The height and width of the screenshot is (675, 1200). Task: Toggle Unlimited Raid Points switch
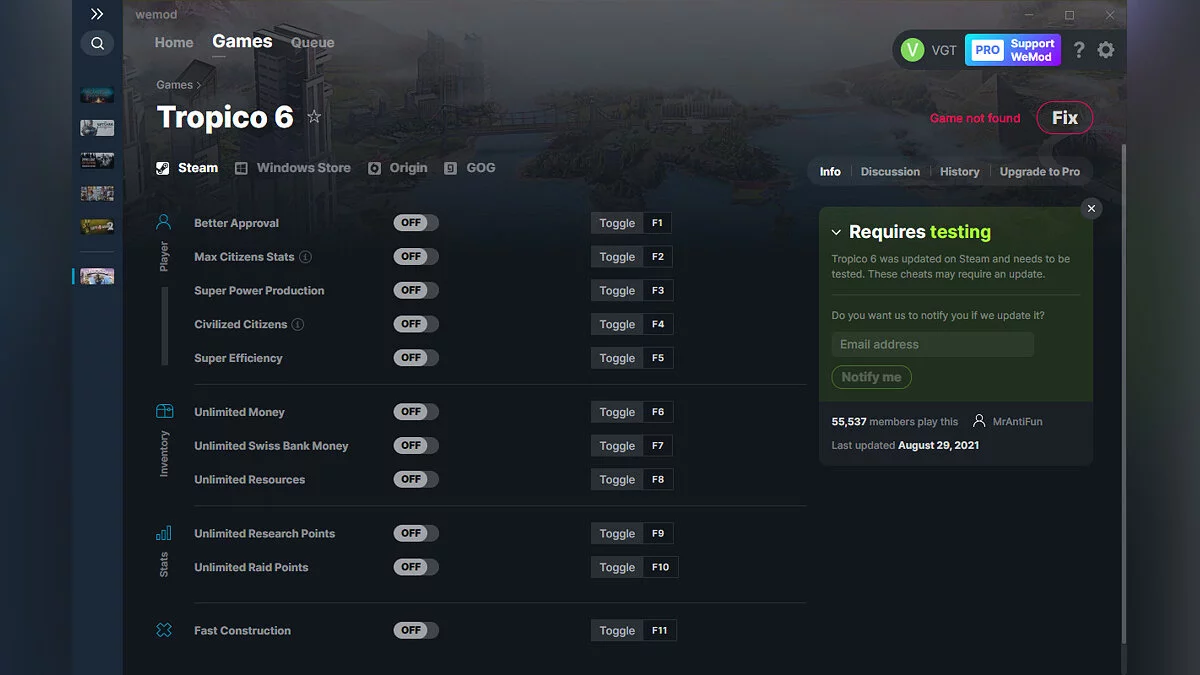(416, 567)
